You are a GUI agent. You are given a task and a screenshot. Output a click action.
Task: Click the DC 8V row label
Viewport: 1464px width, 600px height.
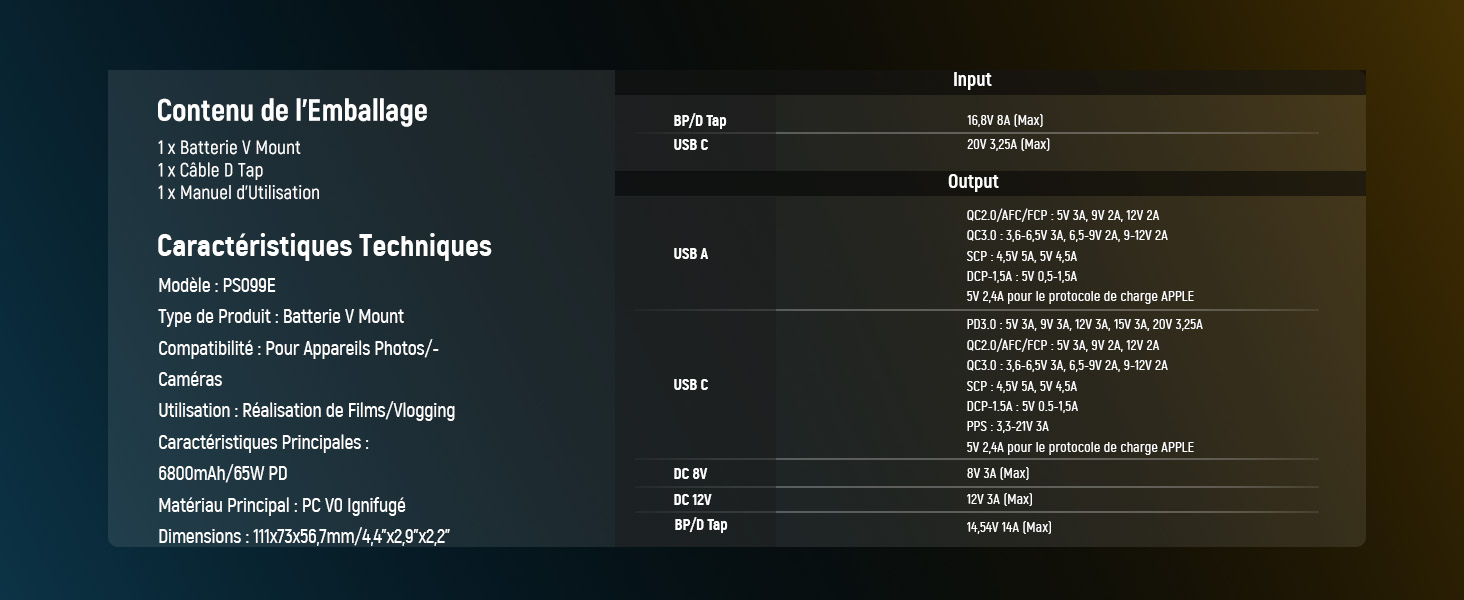coord(690,474)
